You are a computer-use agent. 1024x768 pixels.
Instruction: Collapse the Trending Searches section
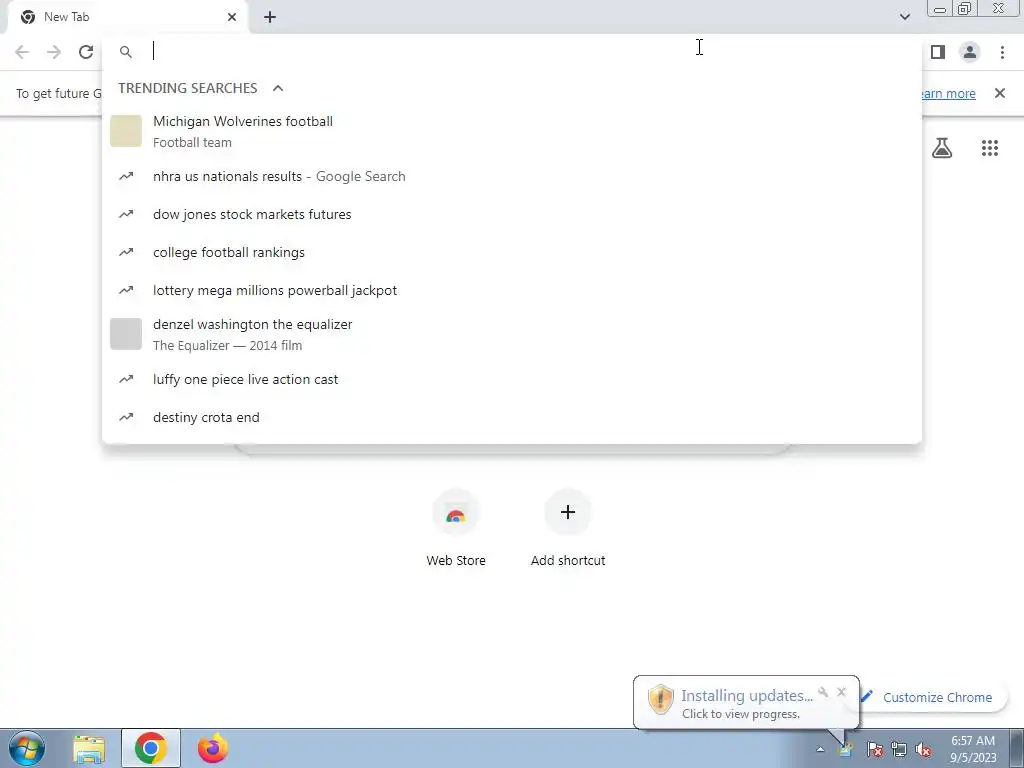coord(278,88)
